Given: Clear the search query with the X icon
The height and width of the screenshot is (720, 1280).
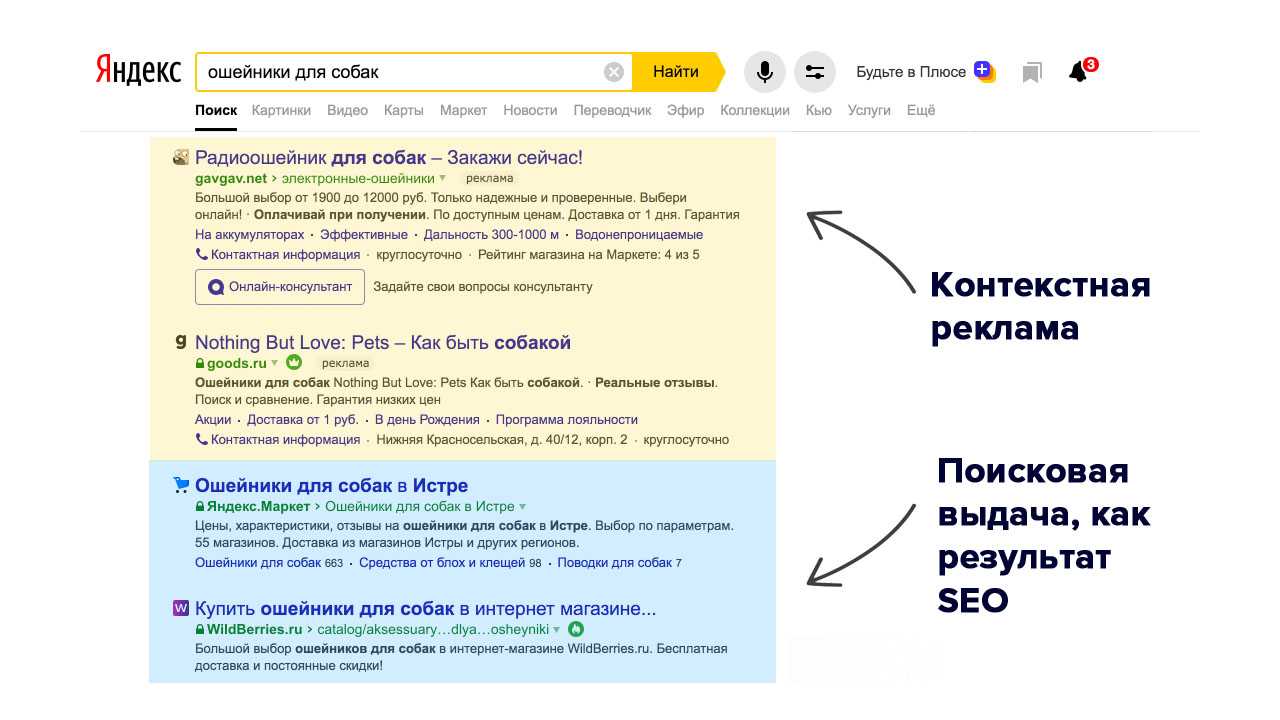Looking at the screenshot, I should (614, 72).
